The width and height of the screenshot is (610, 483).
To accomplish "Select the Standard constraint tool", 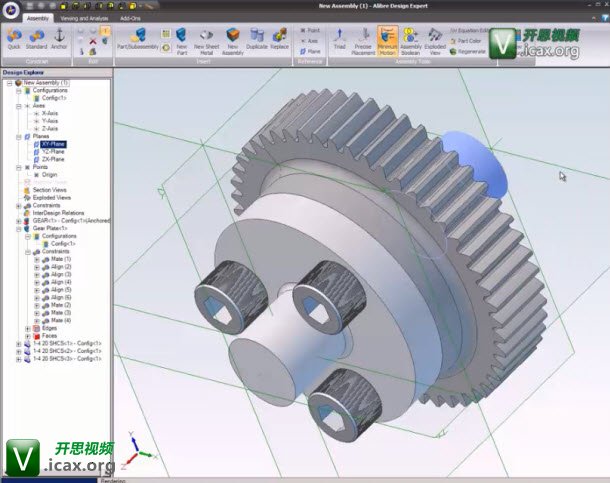I will pyautogui.click(x=36, y=38).
